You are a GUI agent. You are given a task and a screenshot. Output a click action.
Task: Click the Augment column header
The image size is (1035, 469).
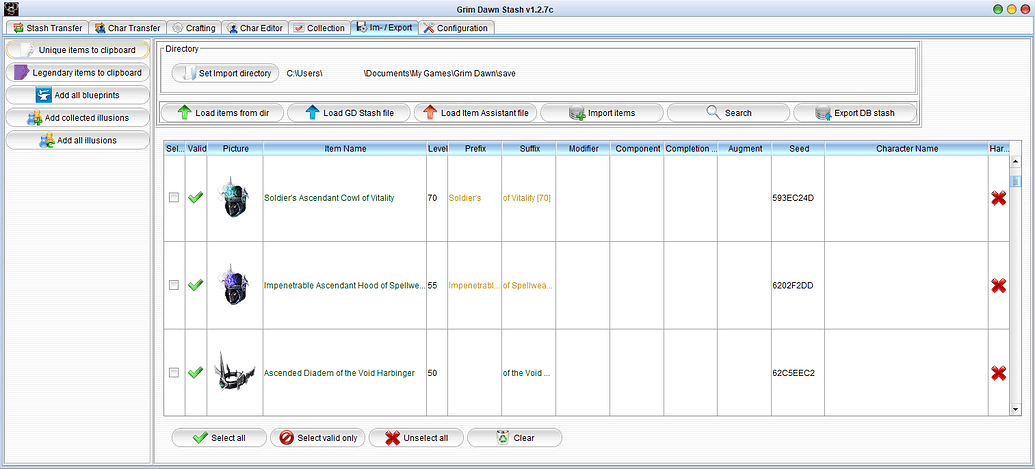745,149
